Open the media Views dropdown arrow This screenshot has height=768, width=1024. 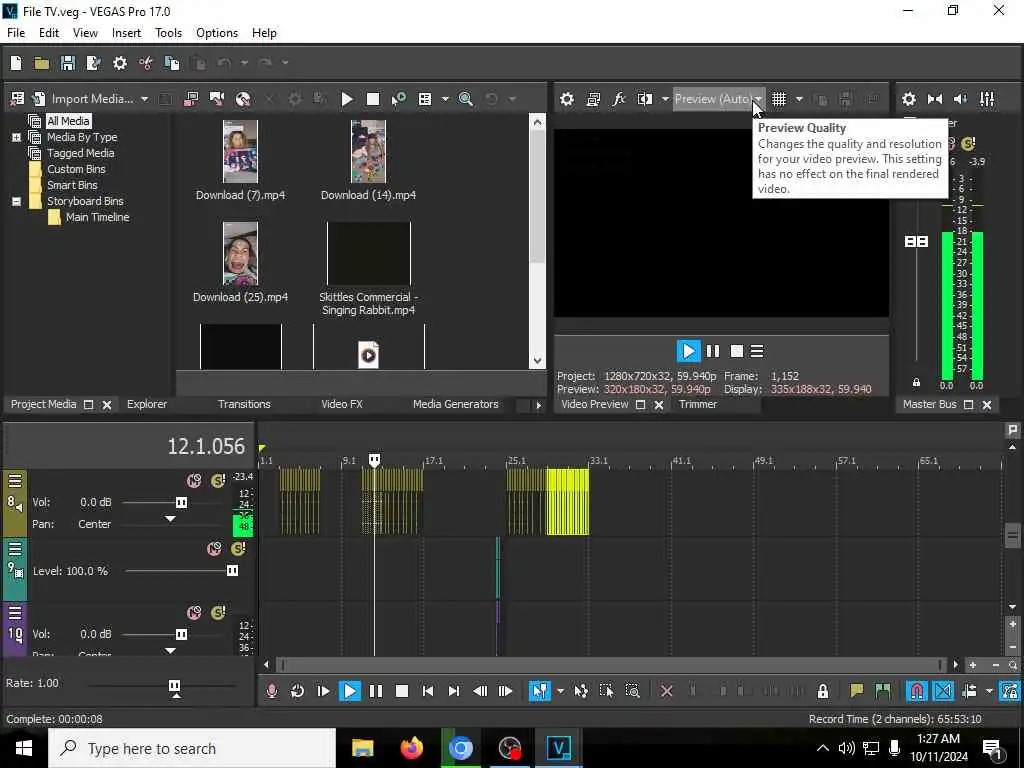click(x=445, y=99)
